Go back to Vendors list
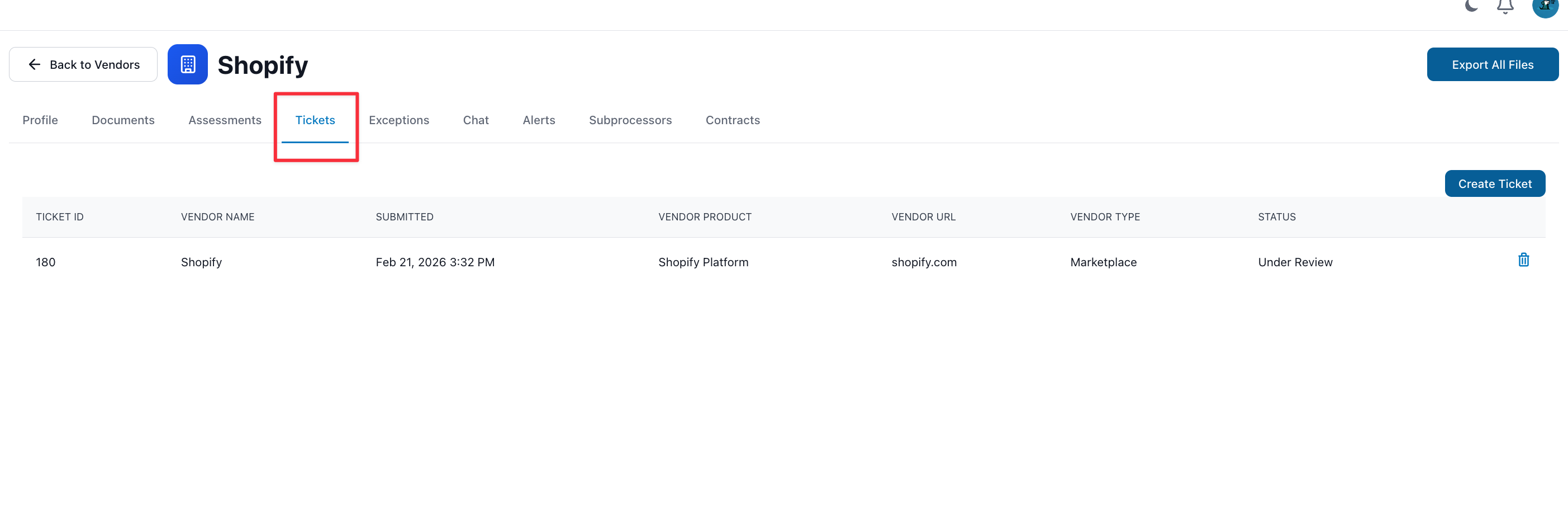 click(x=83, y=65)
